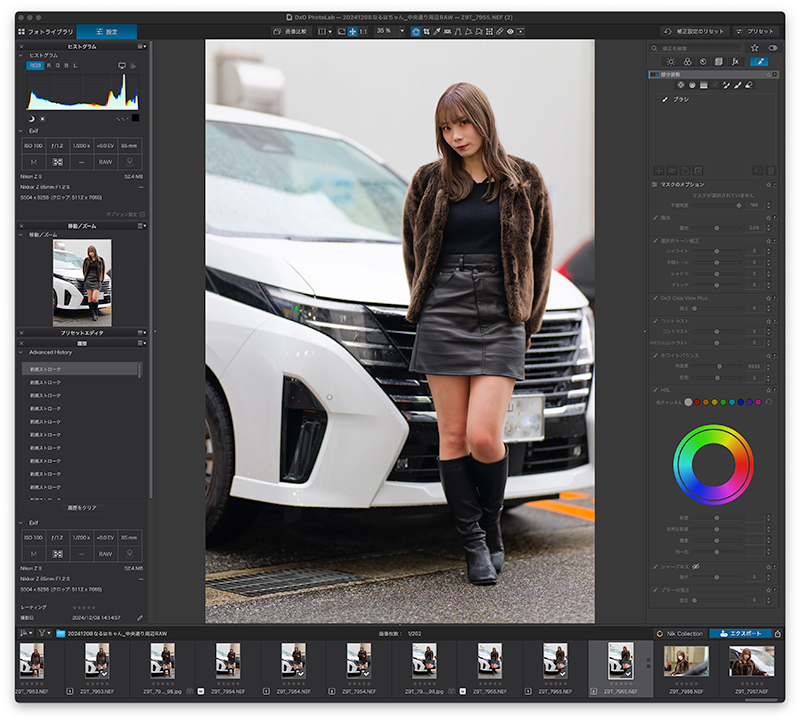
Task: Click the エクスポート export button
Action: click(740, 633)
